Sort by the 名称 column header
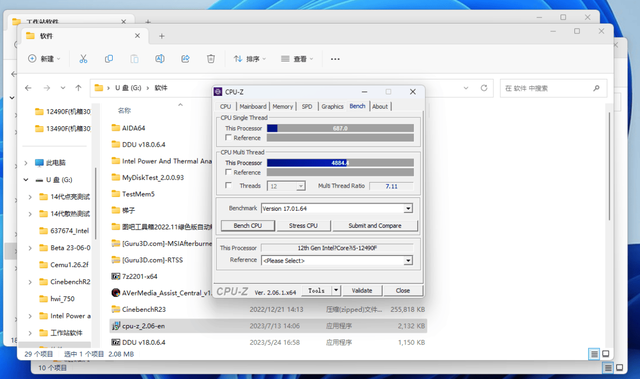 pos(124,111)
